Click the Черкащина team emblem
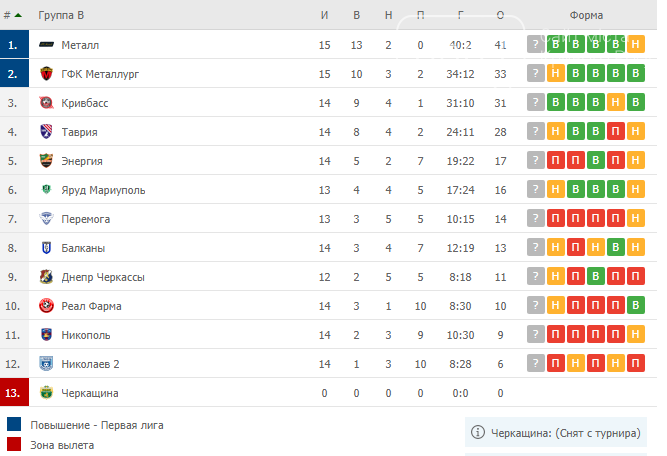 click(x=46, y=392)
